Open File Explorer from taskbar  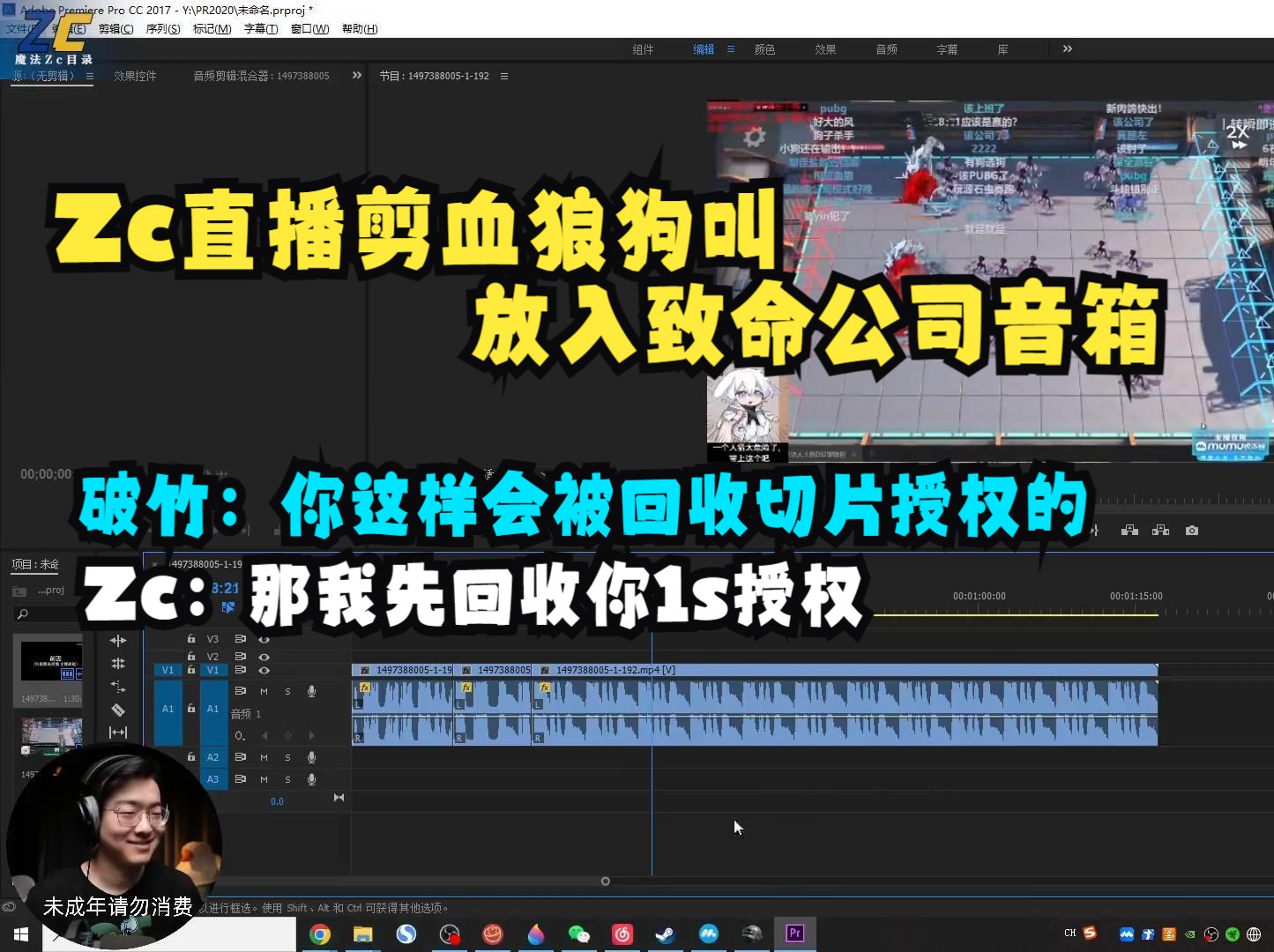click(x=363, y=934)
